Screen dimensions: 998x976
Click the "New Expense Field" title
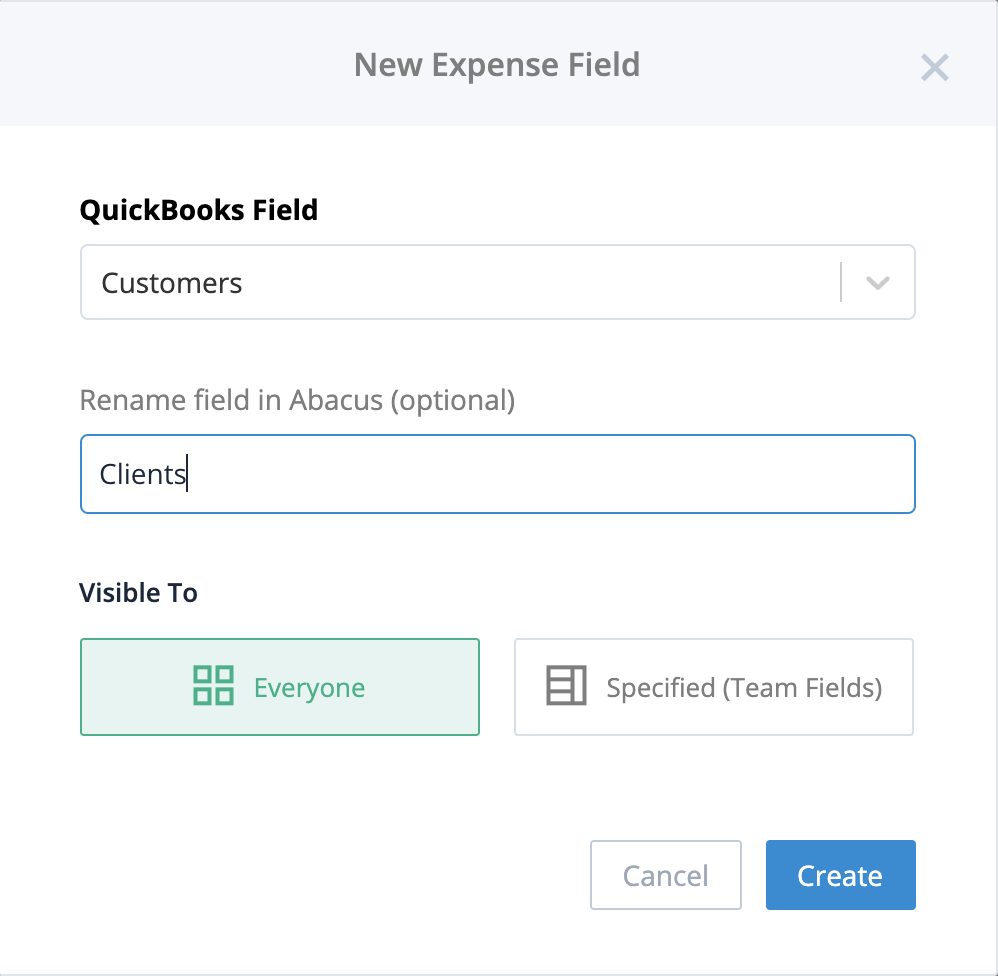tap(497, 65)
